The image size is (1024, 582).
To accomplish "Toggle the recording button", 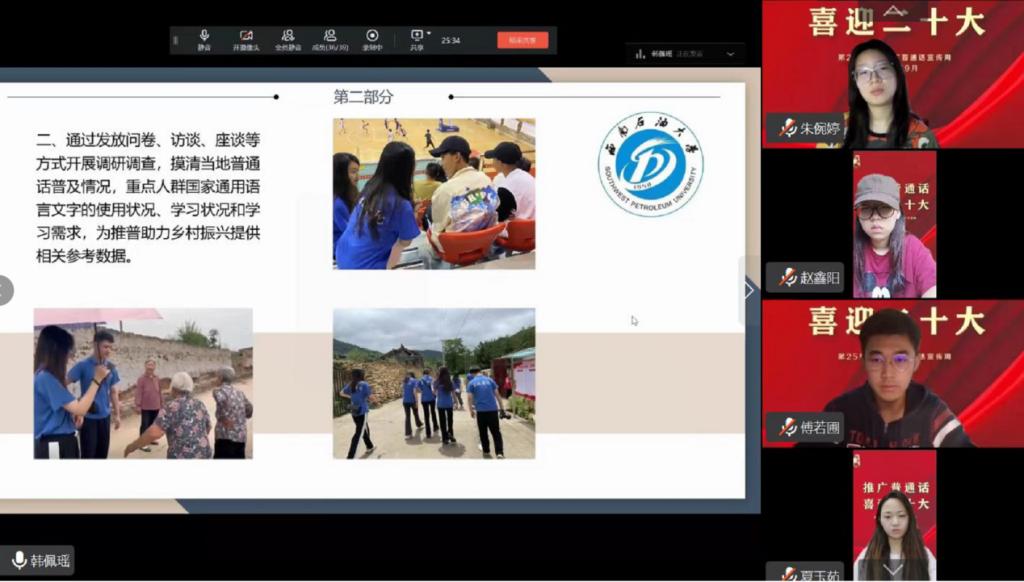I will point(372,39).
